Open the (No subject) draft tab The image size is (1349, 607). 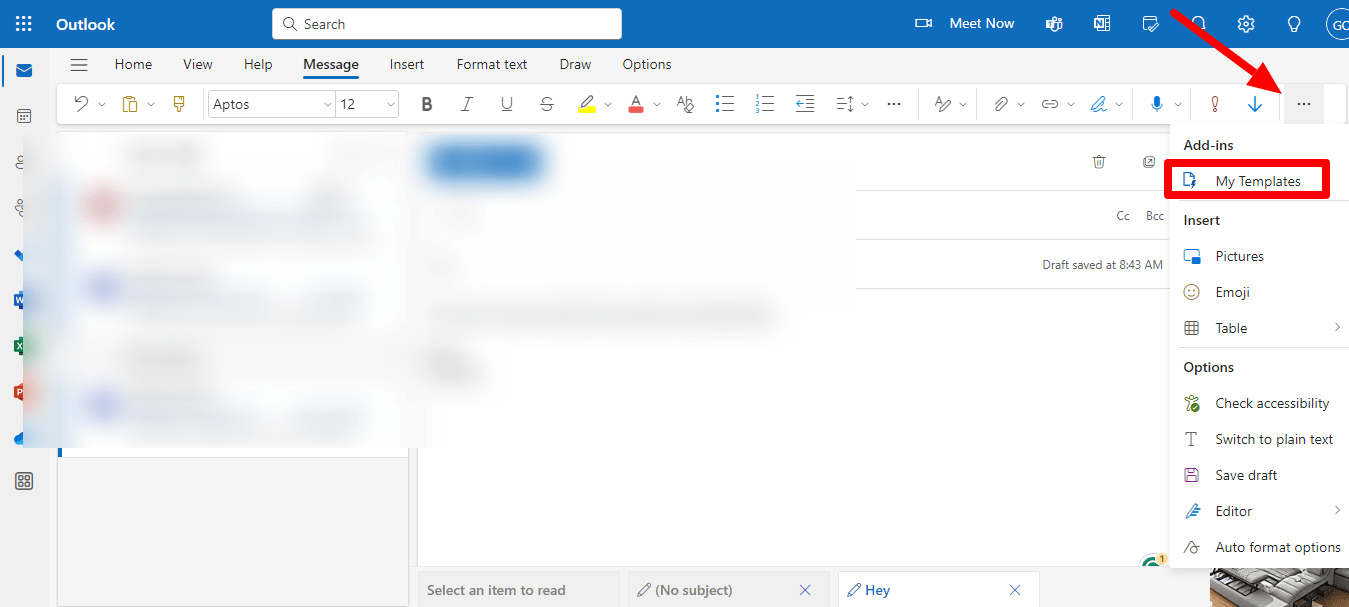coord(694,590)
